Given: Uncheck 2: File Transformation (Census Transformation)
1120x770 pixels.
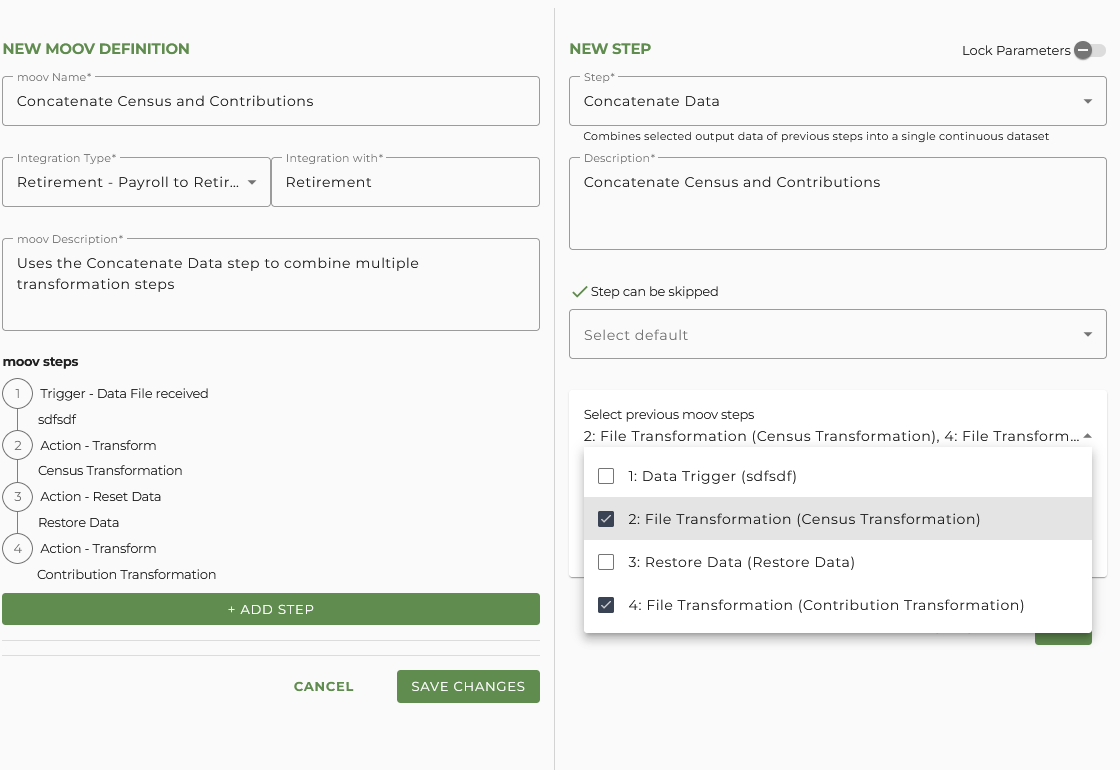Looking at the screenshot, I should pos(606,519).
